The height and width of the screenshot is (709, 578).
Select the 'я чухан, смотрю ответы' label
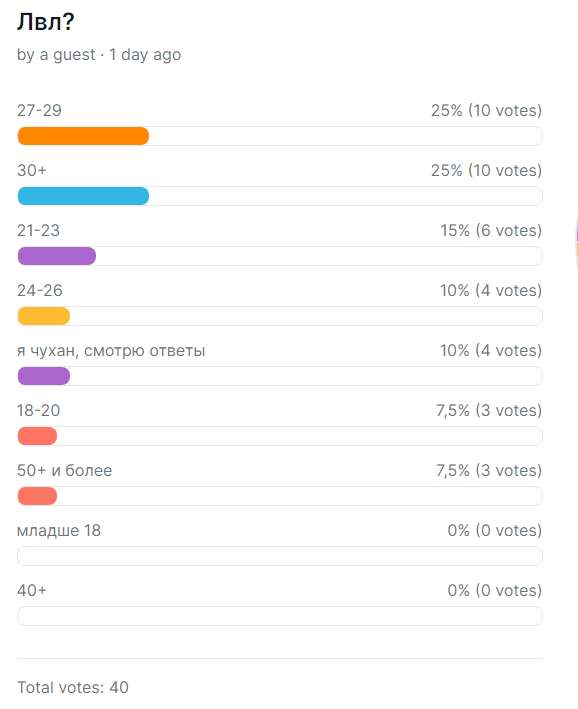[111, 351]
